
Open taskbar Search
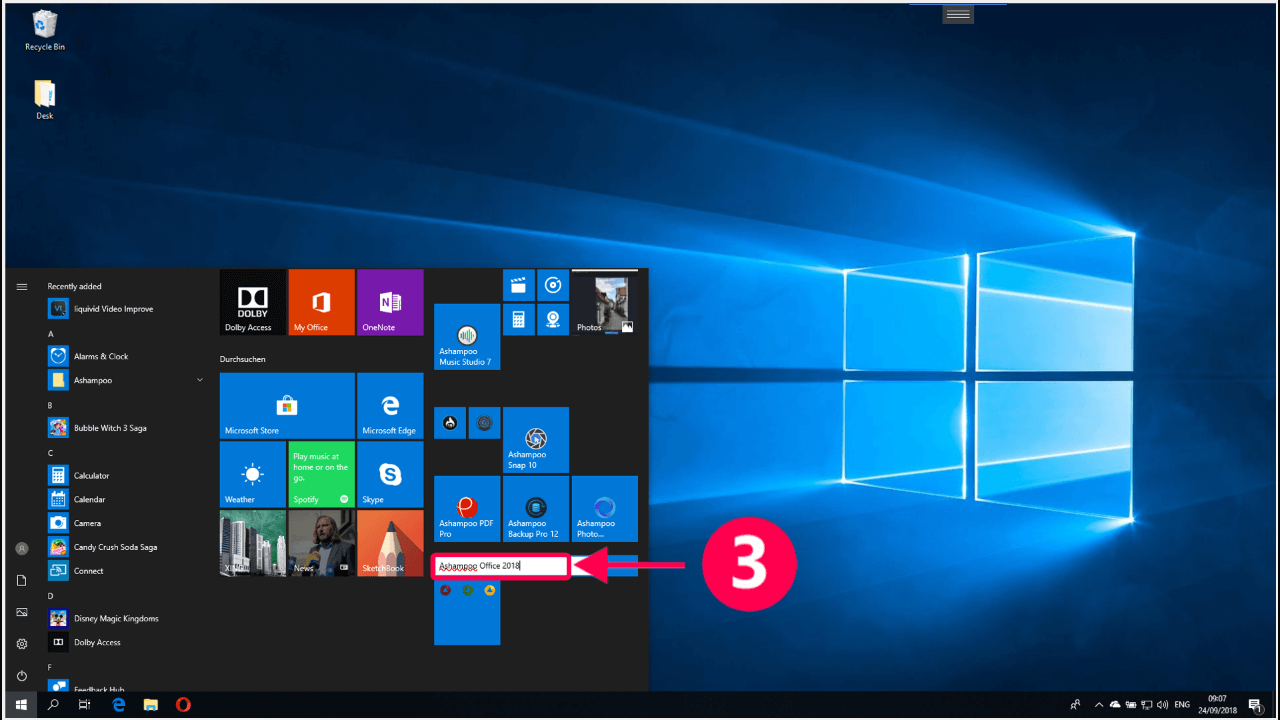tap(53, 705)
